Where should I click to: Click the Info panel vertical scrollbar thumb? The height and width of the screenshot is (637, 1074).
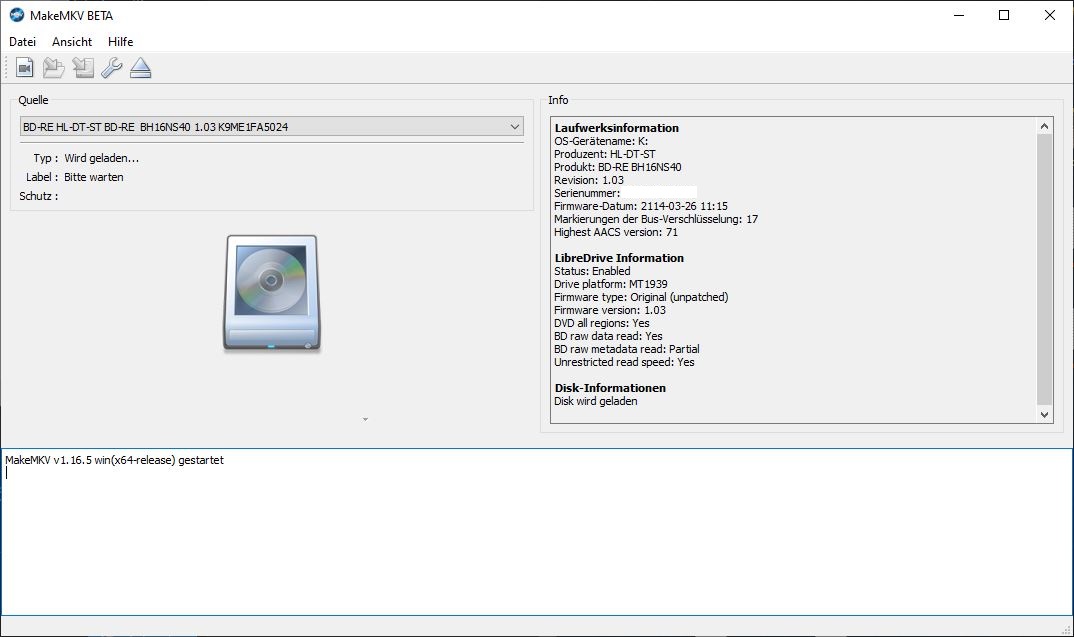(x=1044, y=269)
